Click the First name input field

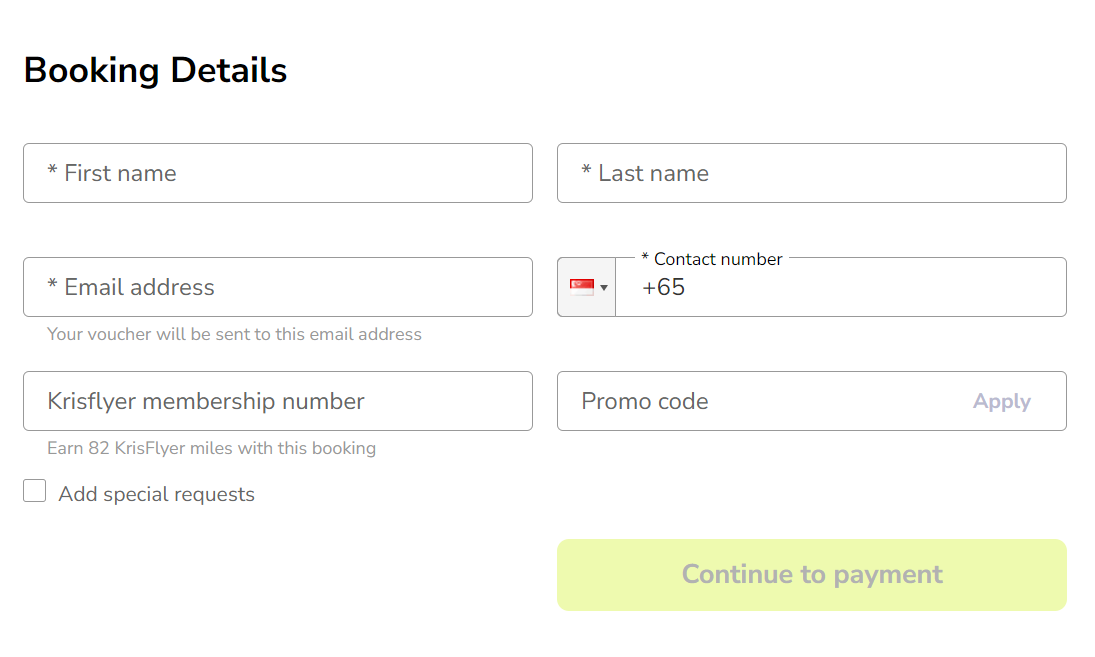tap(278, 173)
